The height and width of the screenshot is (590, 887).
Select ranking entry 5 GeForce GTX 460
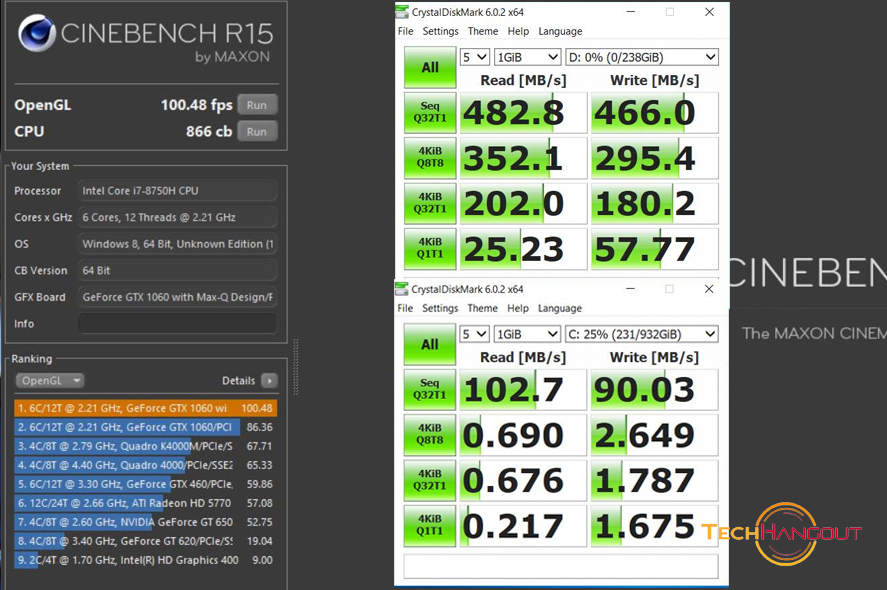pyautogui.click(x=146, y=484)
